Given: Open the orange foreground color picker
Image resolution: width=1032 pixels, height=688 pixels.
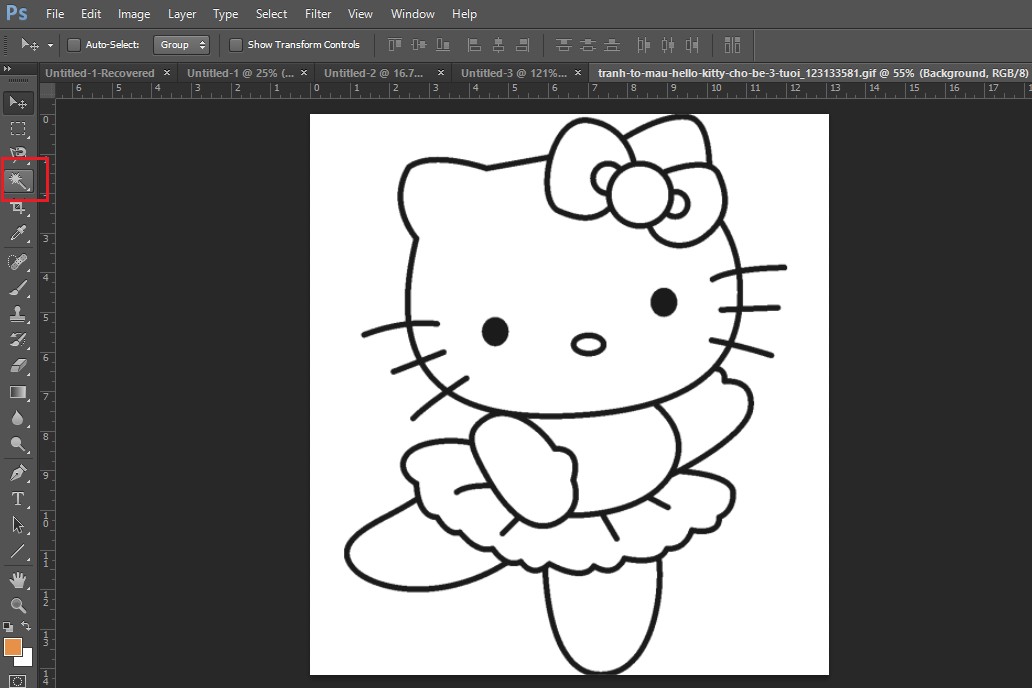Looking at the screenshot, I should (x=13, y=647).
